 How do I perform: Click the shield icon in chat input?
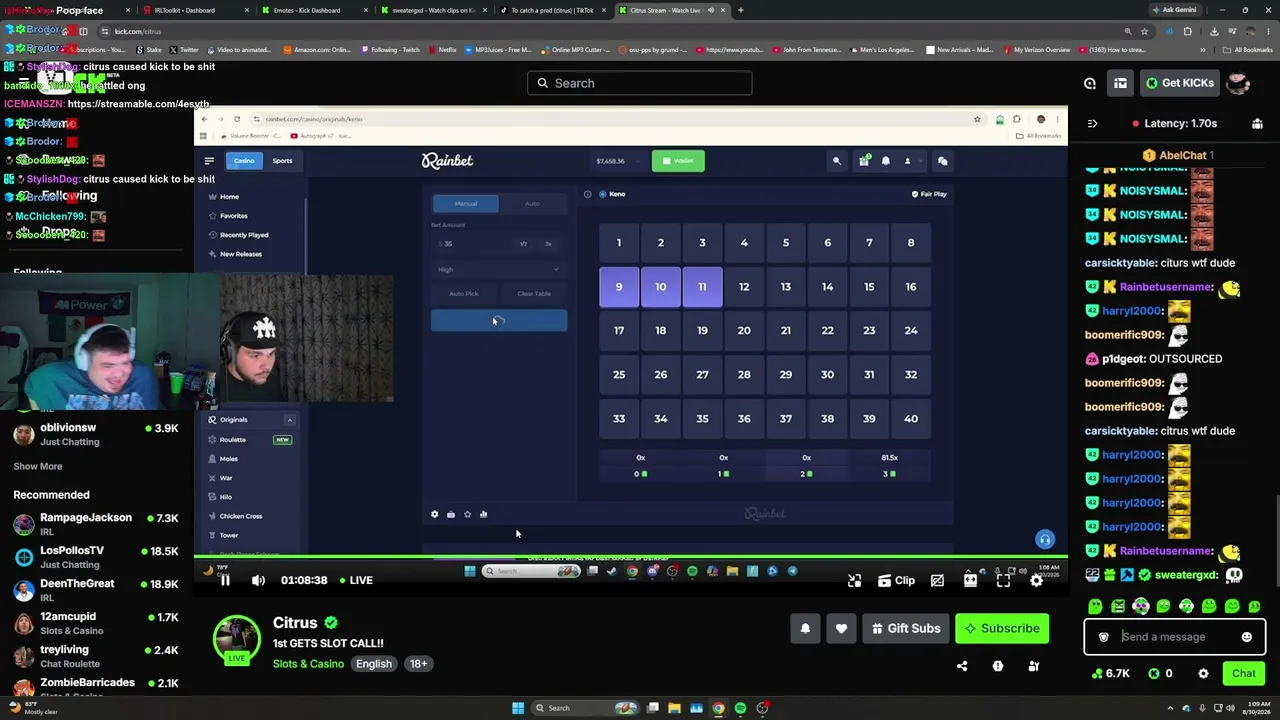1104,637
